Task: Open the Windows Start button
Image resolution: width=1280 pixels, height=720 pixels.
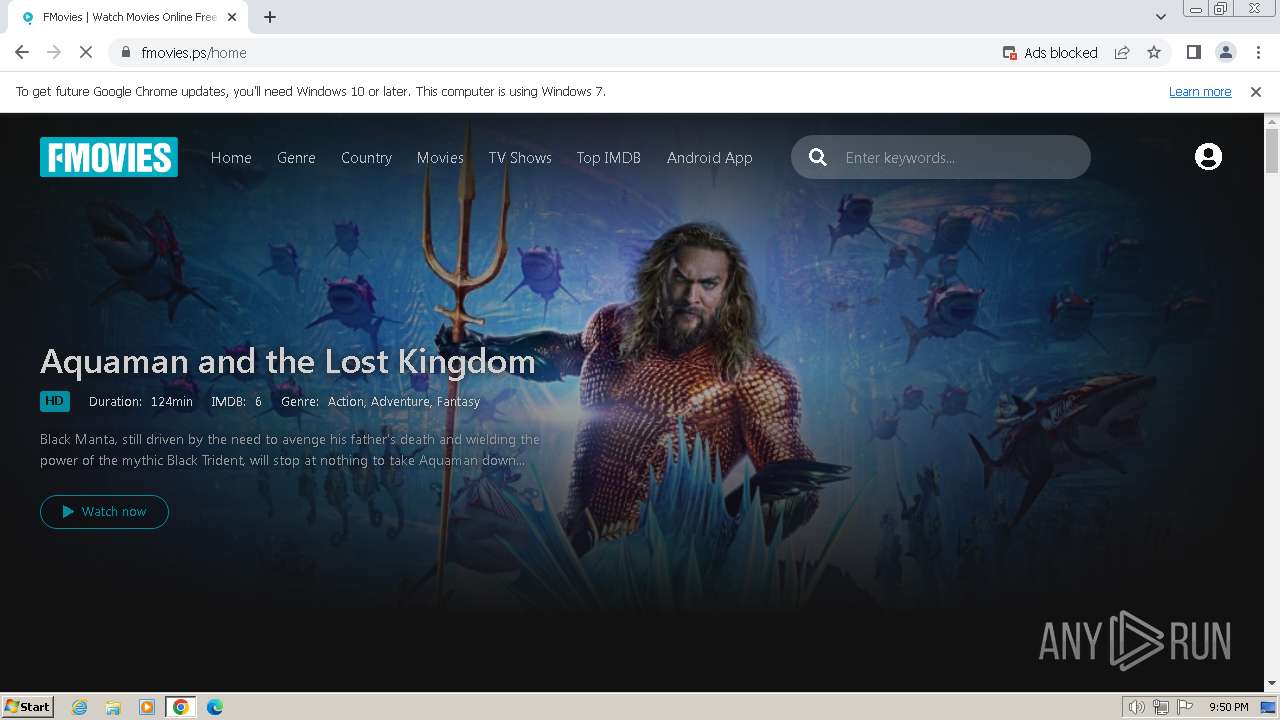Action: 28,706
